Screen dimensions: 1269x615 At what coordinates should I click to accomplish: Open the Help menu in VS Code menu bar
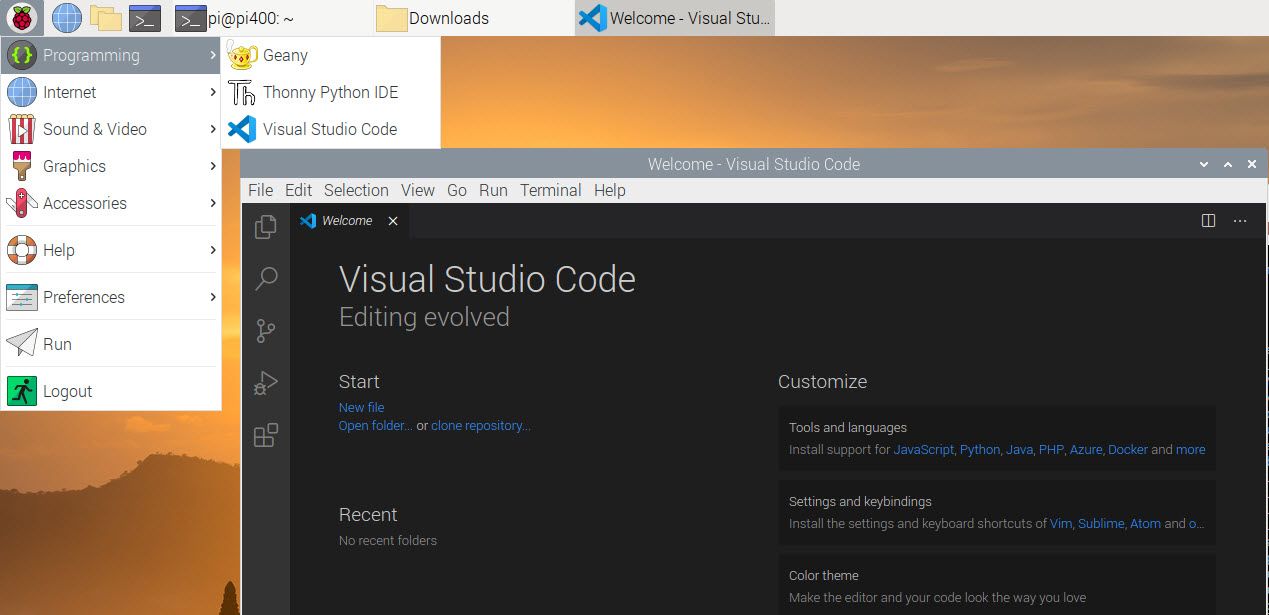[x=610, y=190]
